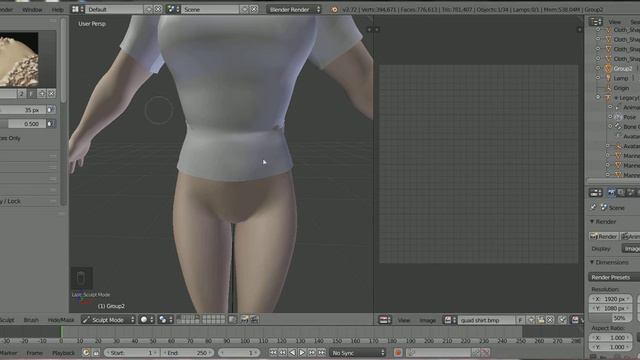Add new brush plus icon
The height and width of the screenshot is (360, 640).
pyautogui.click(x=42, y=94)
